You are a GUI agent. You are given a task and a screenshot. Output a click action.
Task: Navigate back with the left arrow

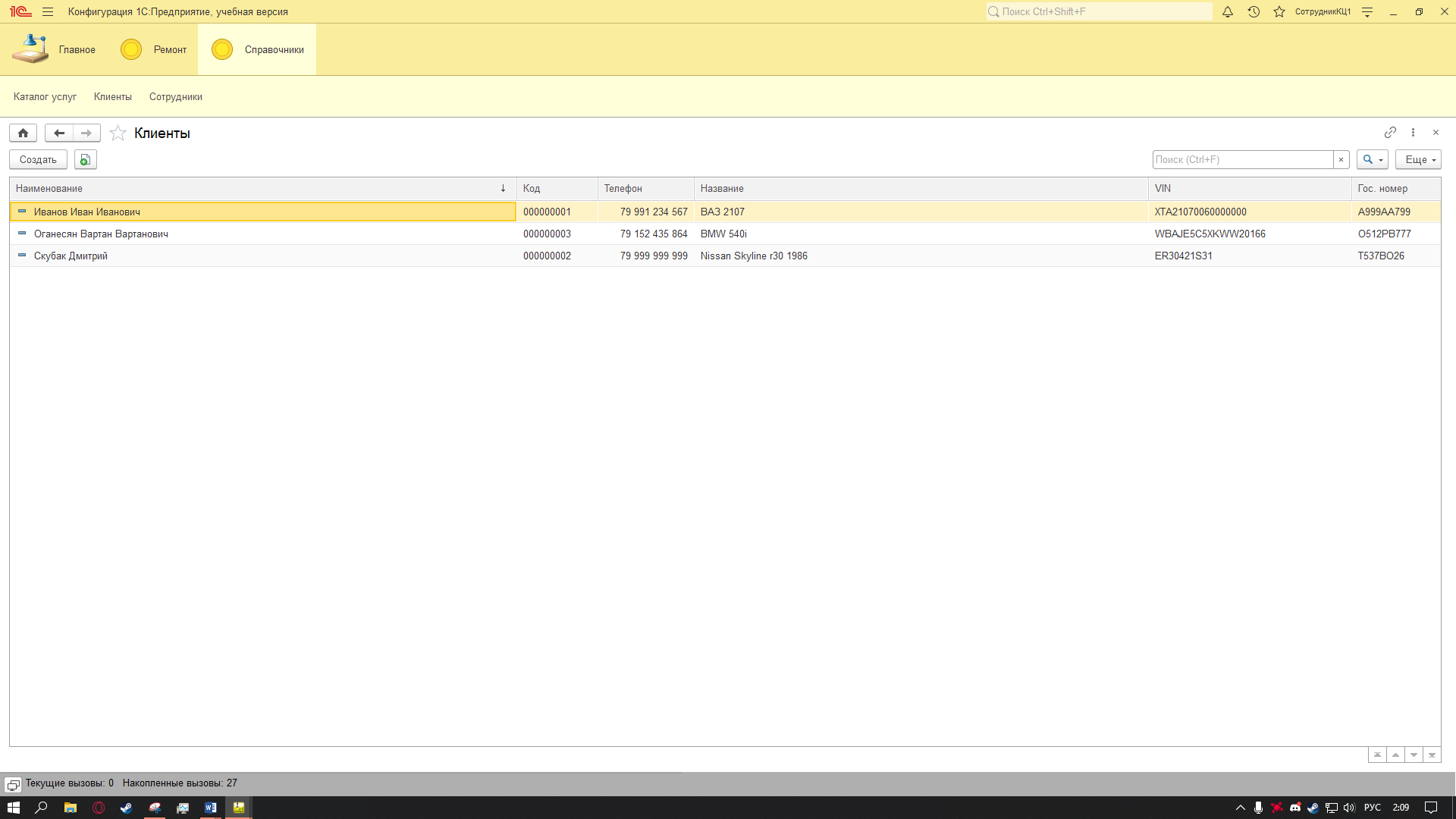[59, 133]
